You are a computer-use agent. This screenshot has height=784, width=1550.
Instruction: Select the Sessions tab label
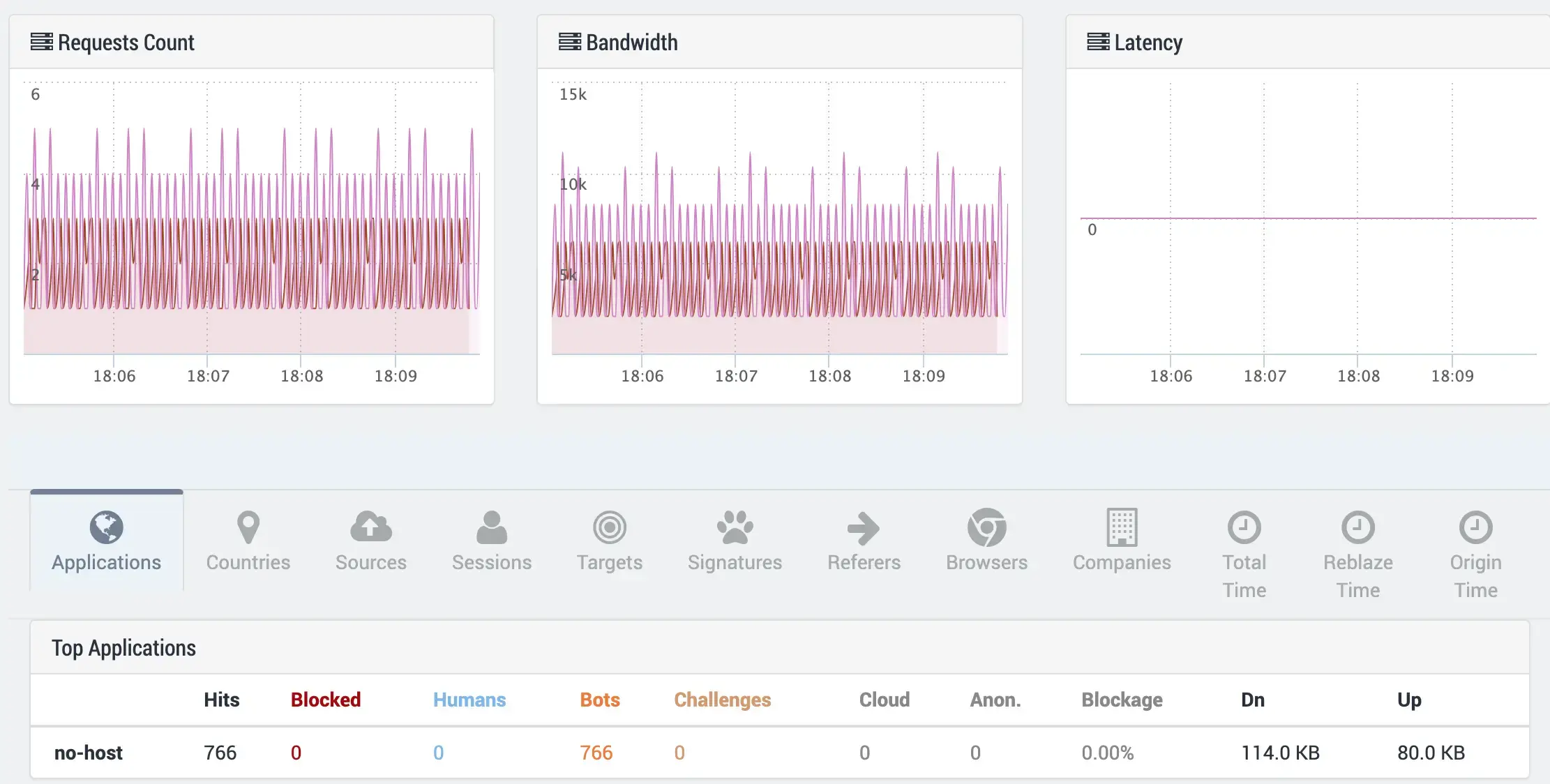(492, 562)
